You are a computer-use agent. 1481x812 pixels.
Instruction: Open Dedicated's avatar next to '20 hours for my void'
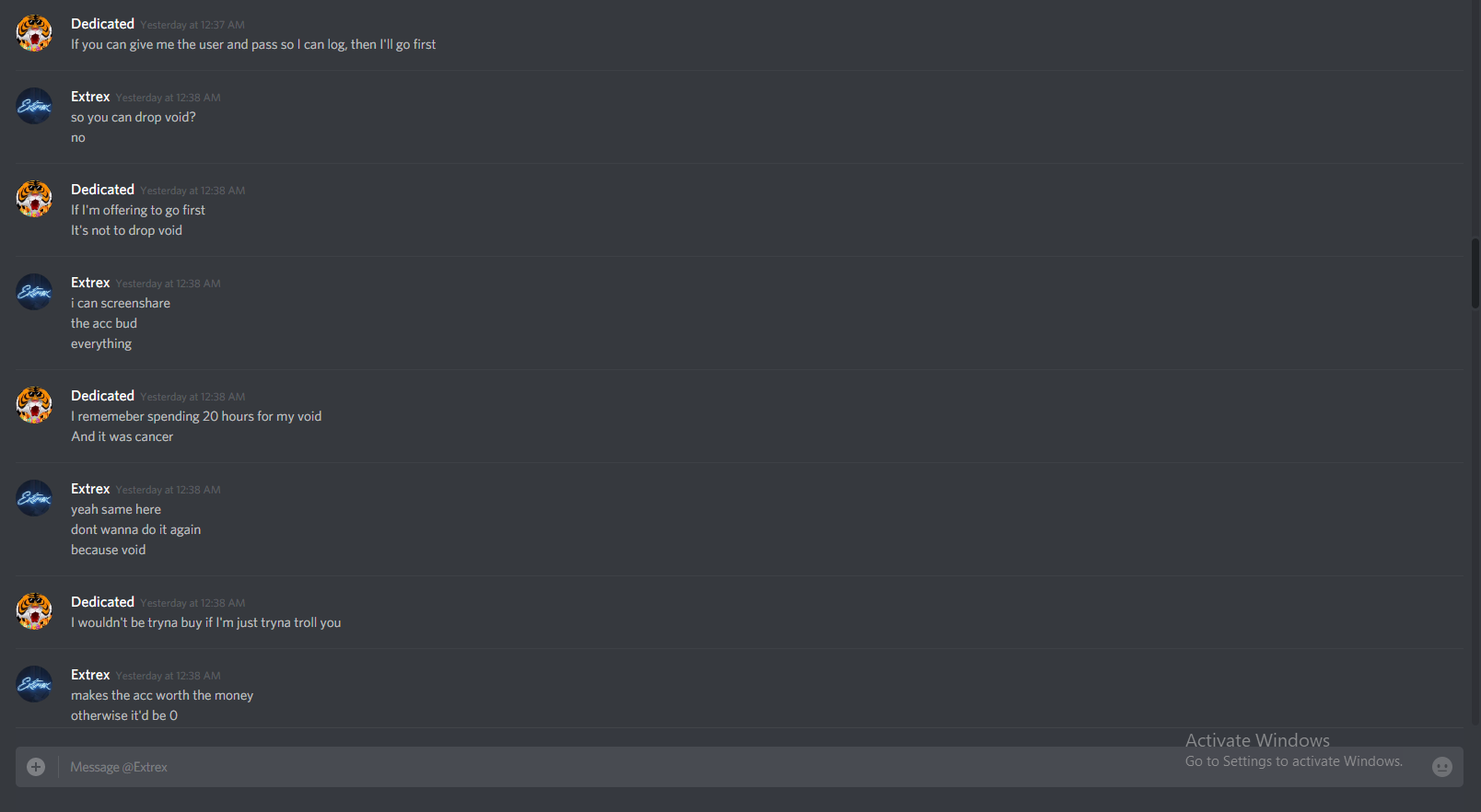point(34,405)
